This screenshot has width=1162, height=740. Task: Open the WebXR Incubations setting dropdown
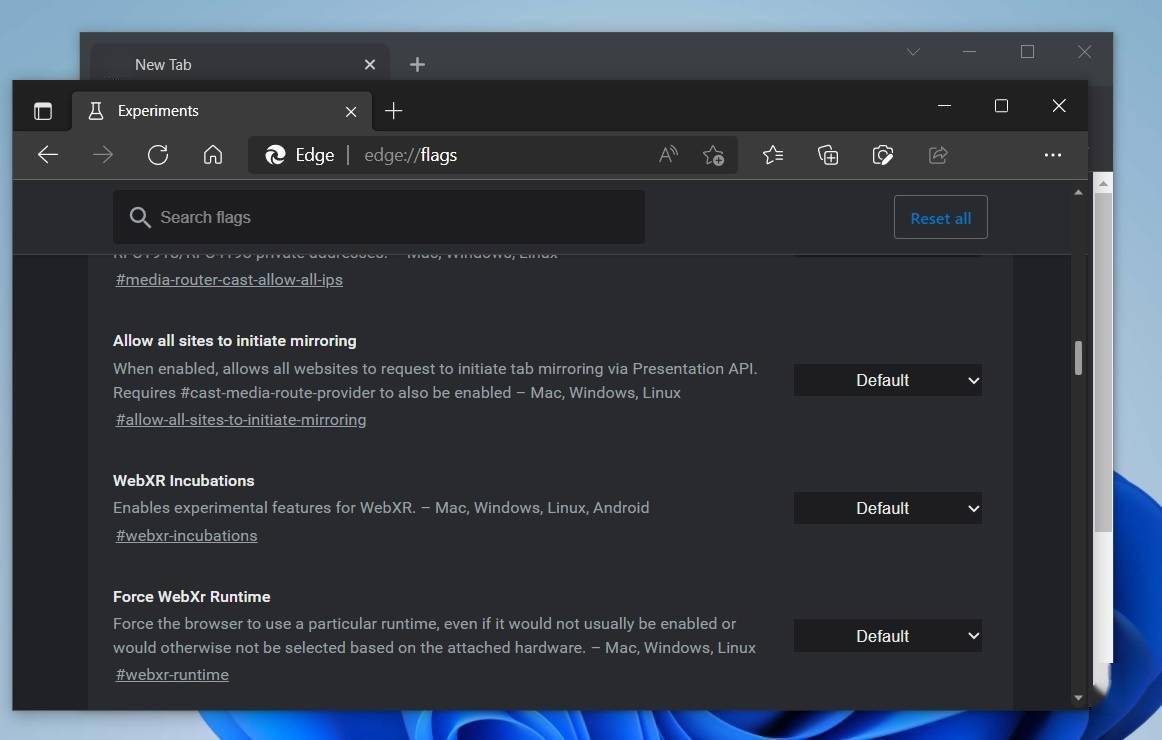point(887,508)
